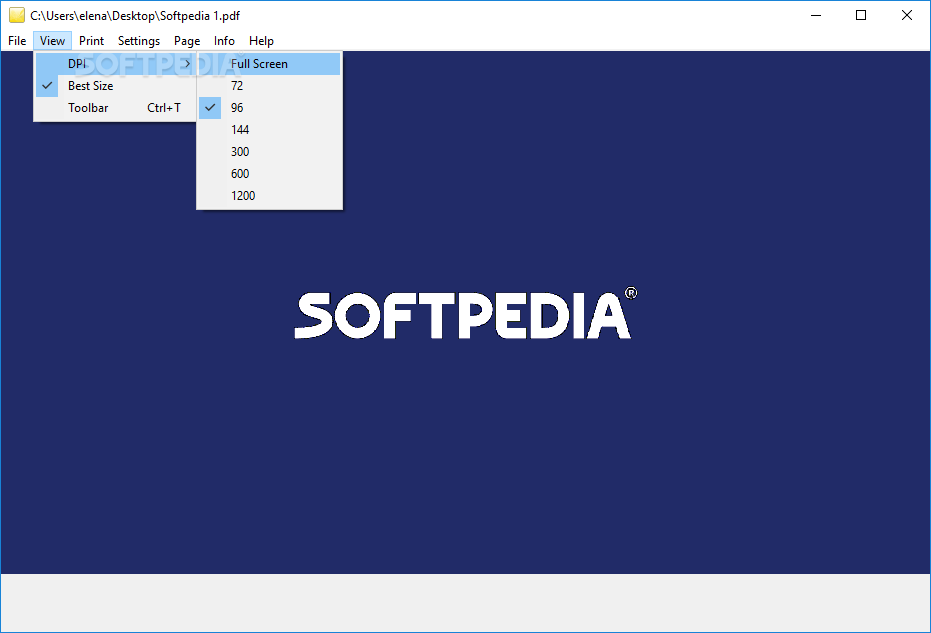Choose the checked 96 DPI option
The height and width of the screenshot is (633, 931).
pos(270,107)
